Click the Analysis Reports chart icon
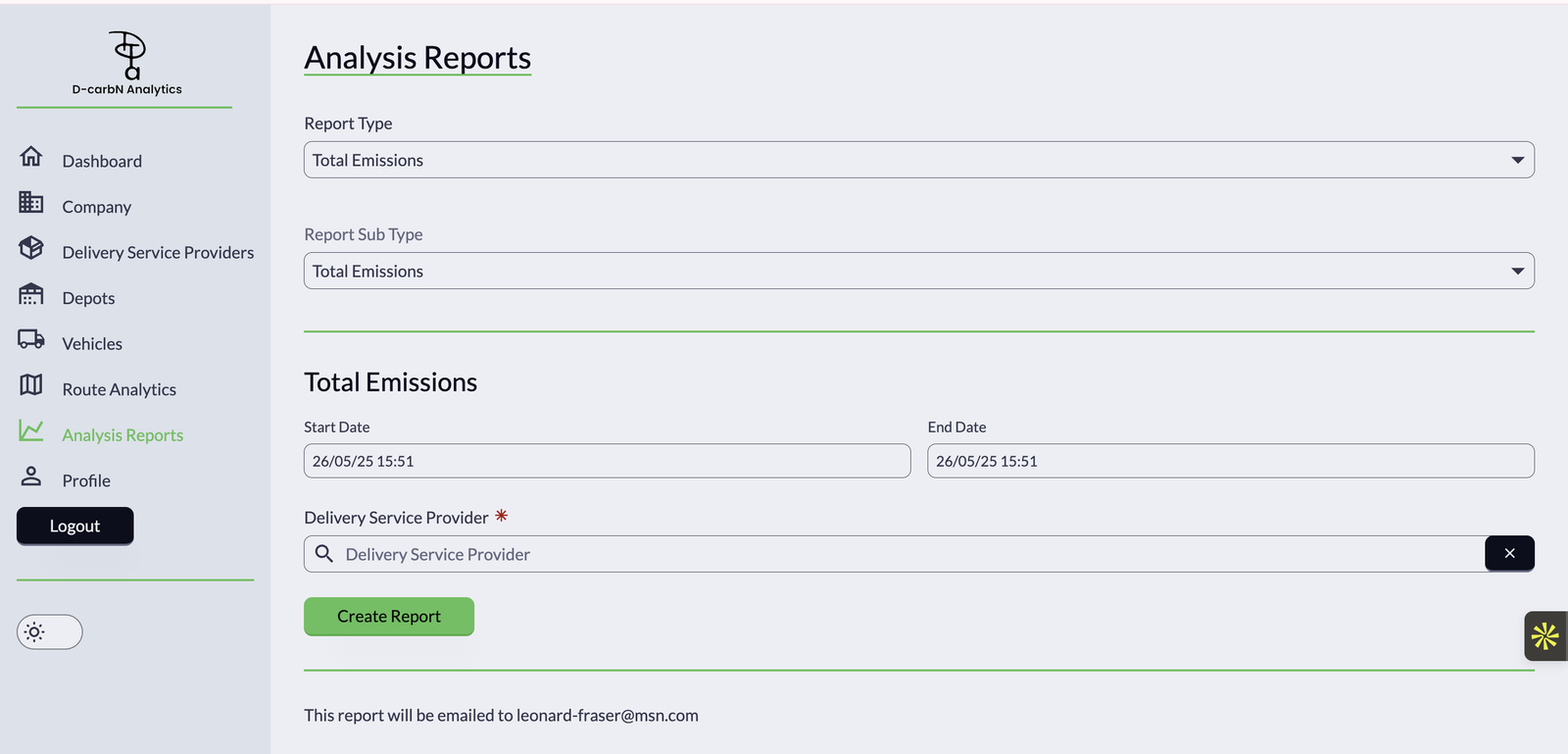Screen dimensions: 1568x754 (x=31, y=430)
